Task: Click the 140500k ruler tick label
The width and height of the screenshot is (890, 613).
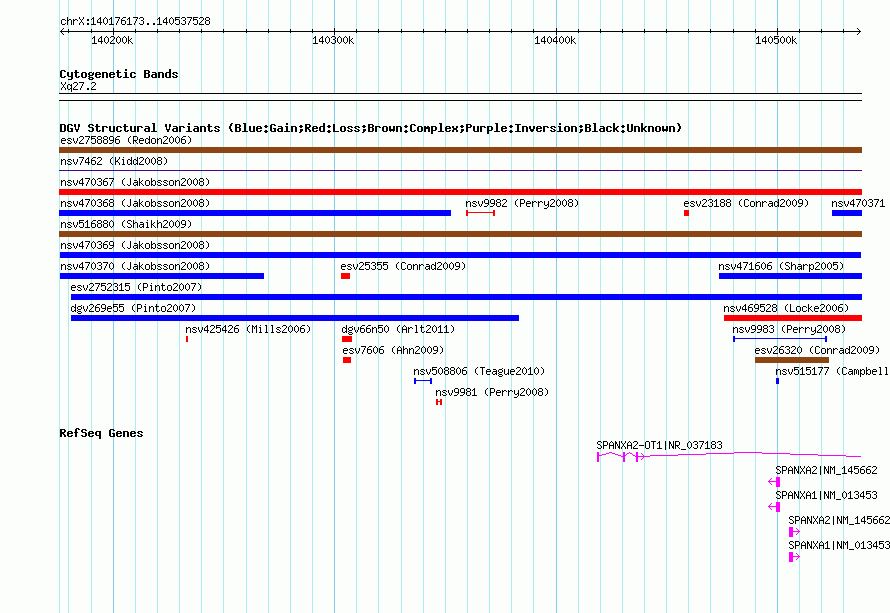Action: point(776,40)
